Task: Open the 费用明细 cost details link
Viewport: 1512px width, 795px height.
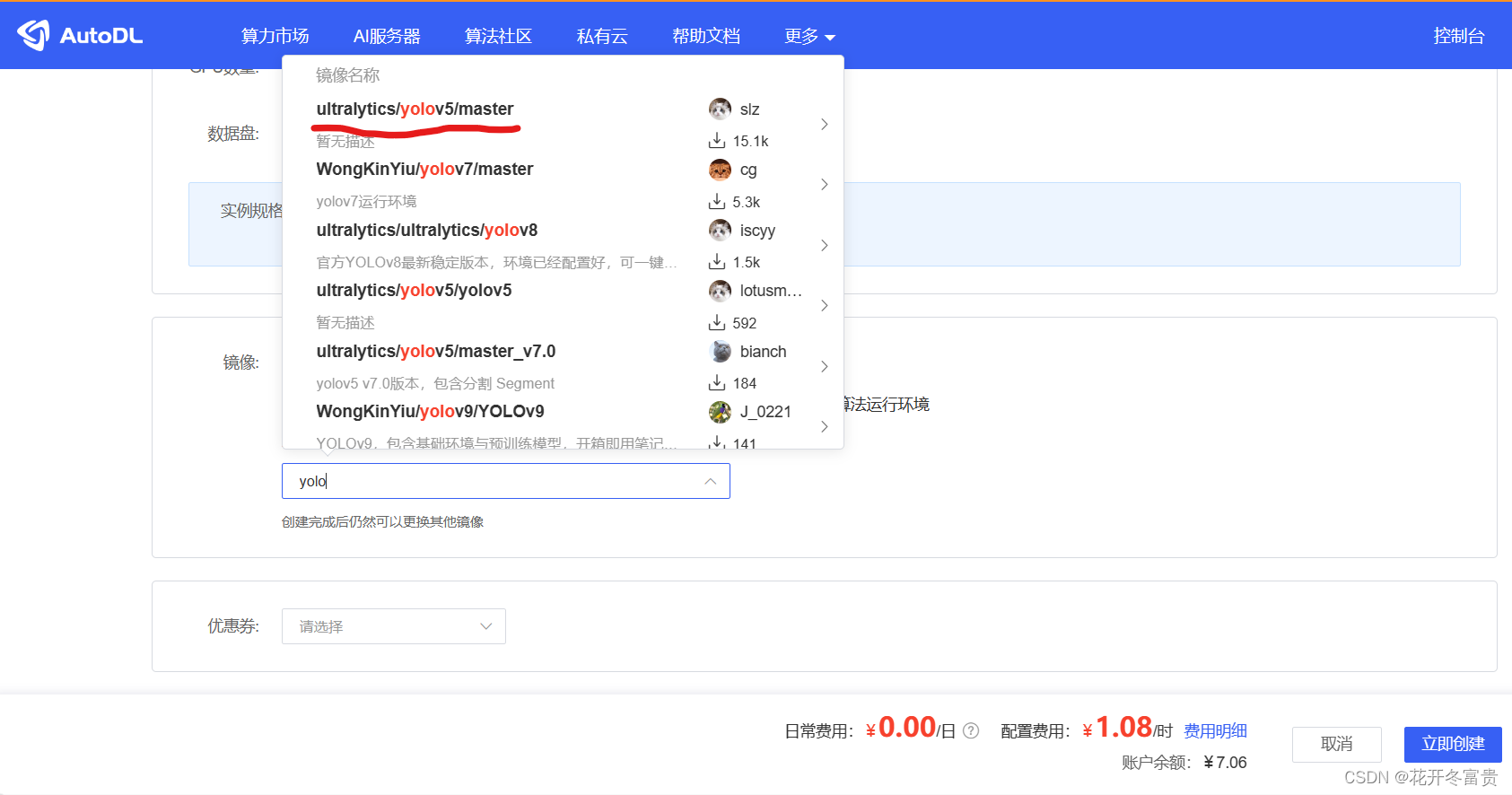Action: click(1215, 731)
